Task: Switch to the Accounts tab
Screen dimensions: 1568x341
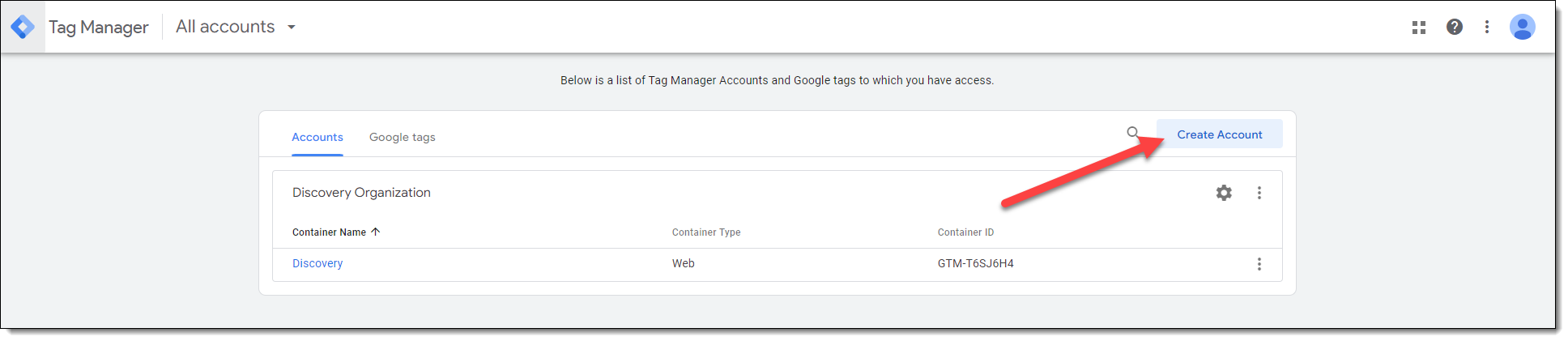Action: click(317, 137)
